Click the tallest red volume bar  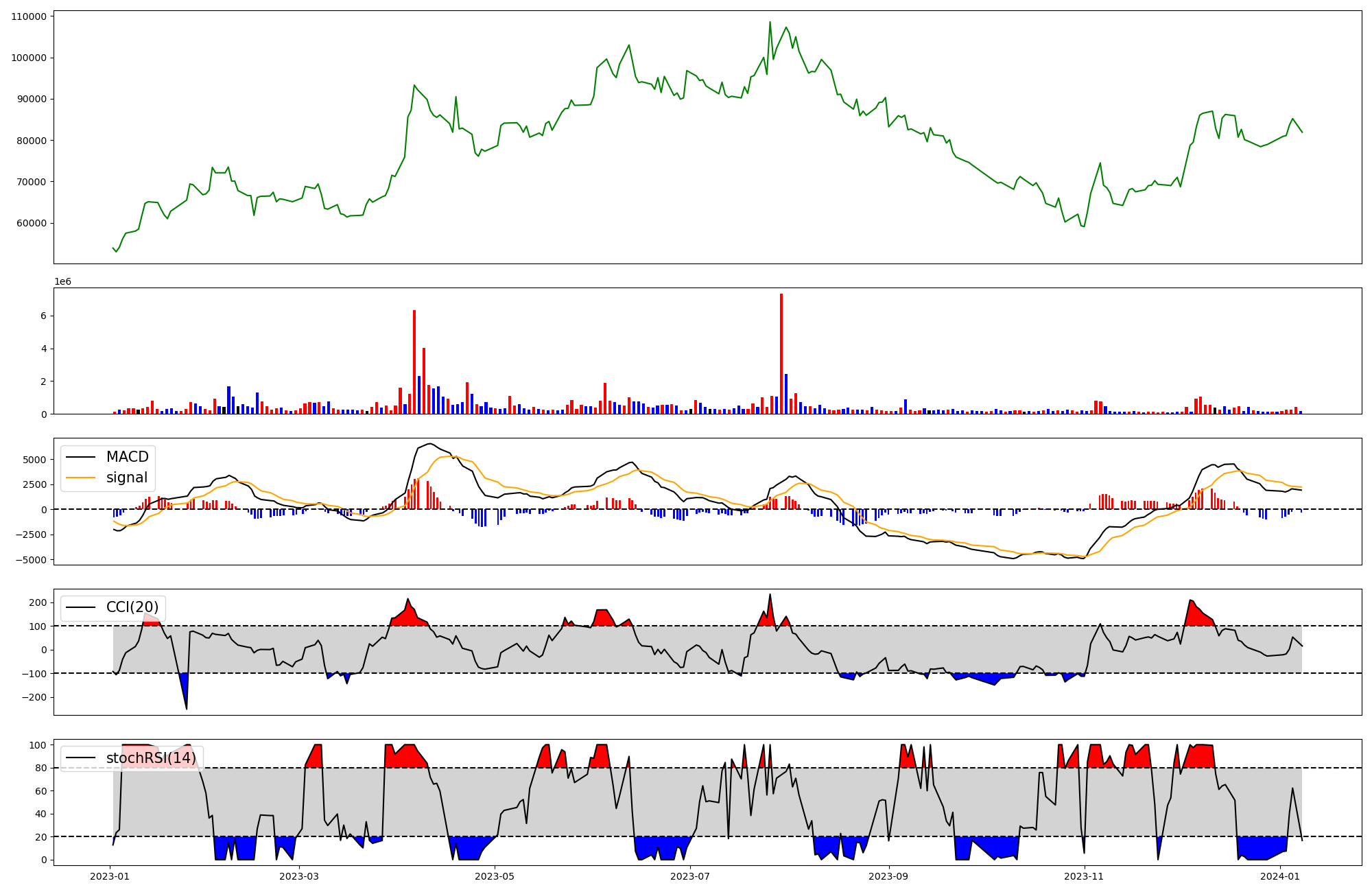point(781,353)
